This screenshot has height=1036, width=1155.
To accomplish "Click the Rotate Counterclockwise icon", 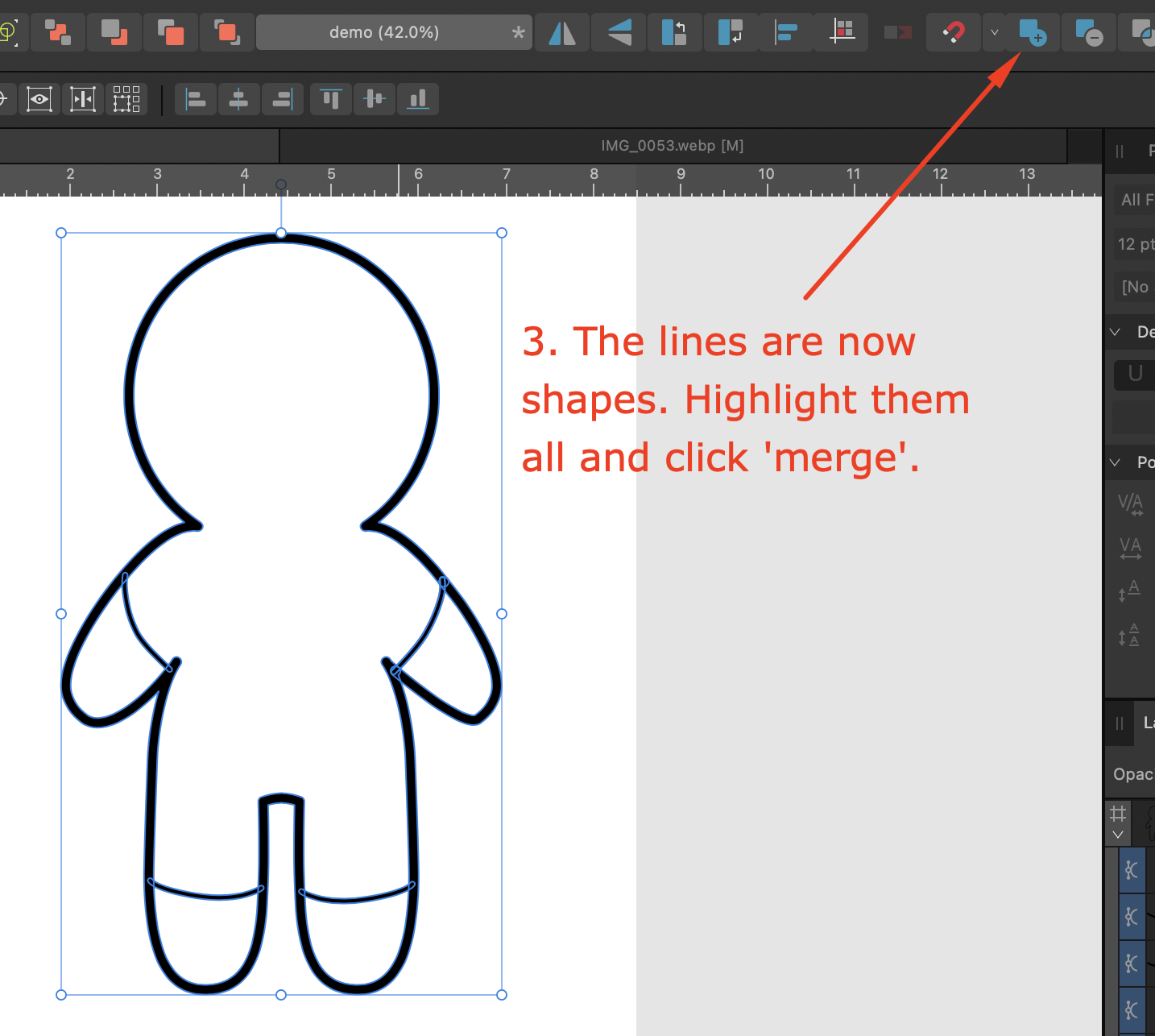I will coord(675,32).
